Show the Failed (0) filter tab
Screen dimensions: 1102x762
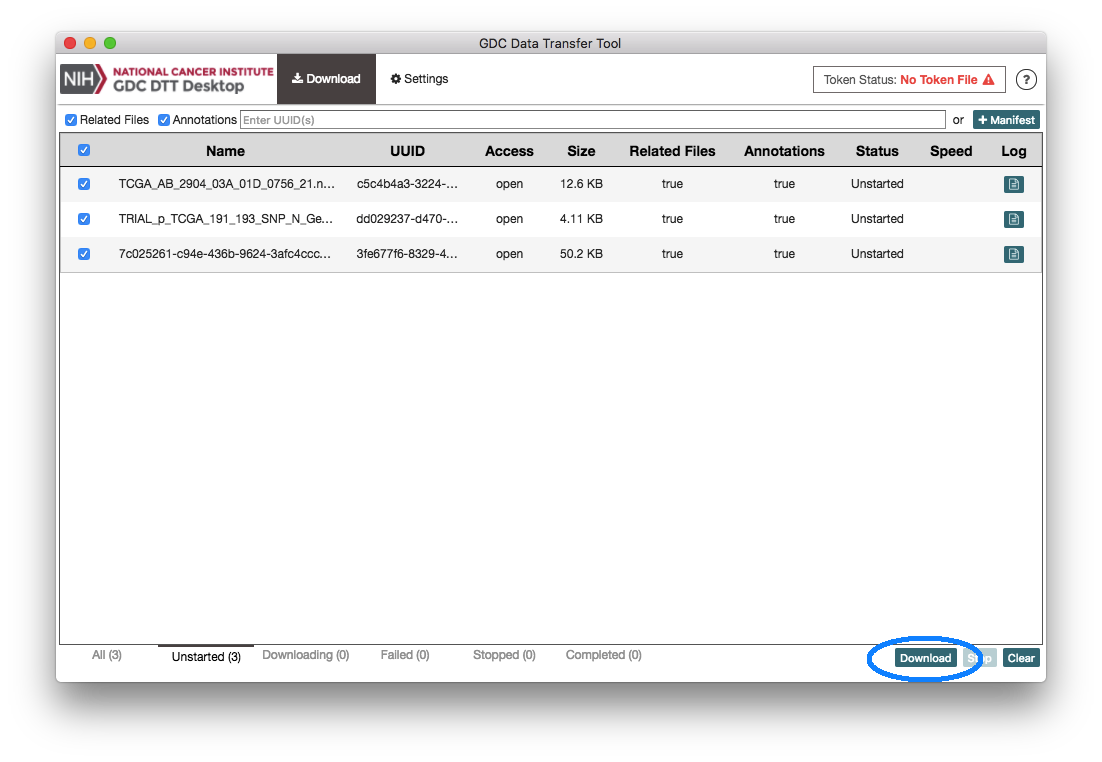click(x=405, y=655)
